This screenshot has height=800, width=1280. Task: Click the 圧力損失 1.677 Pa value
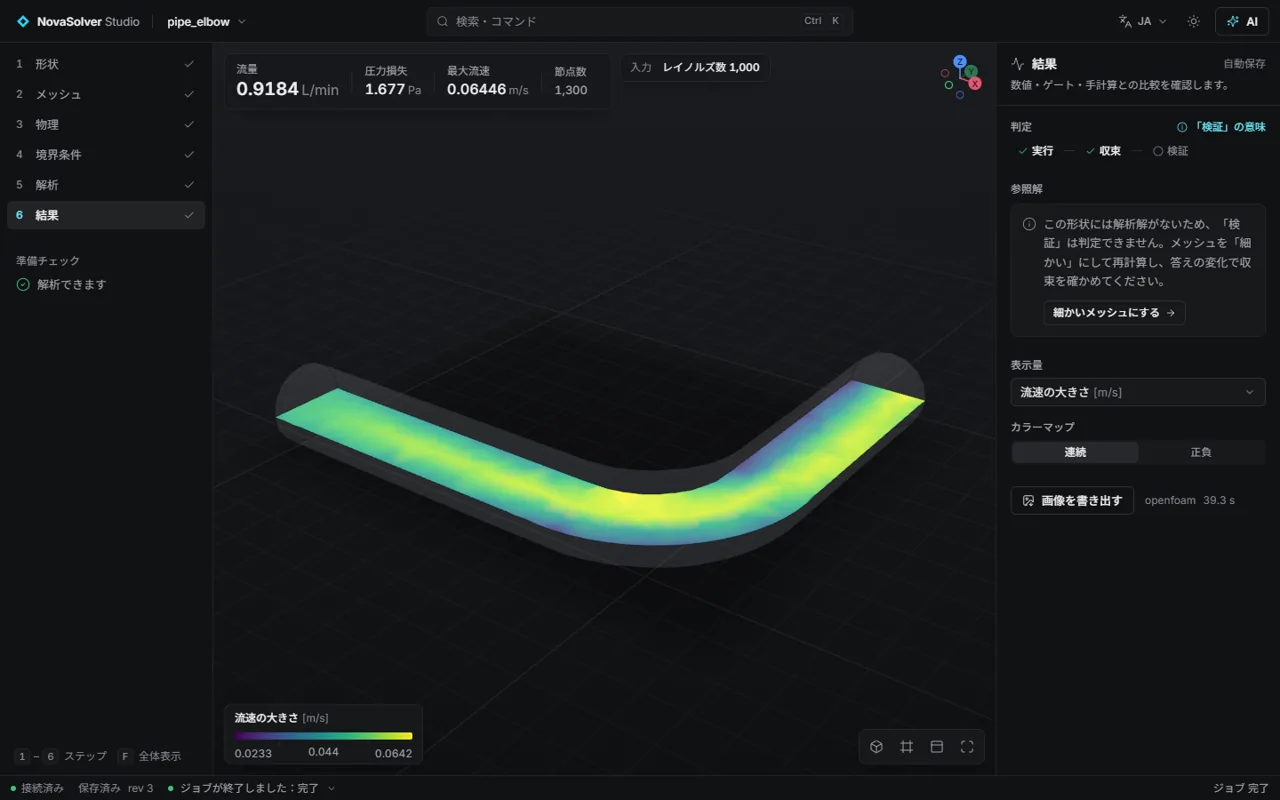click(393, 89)
